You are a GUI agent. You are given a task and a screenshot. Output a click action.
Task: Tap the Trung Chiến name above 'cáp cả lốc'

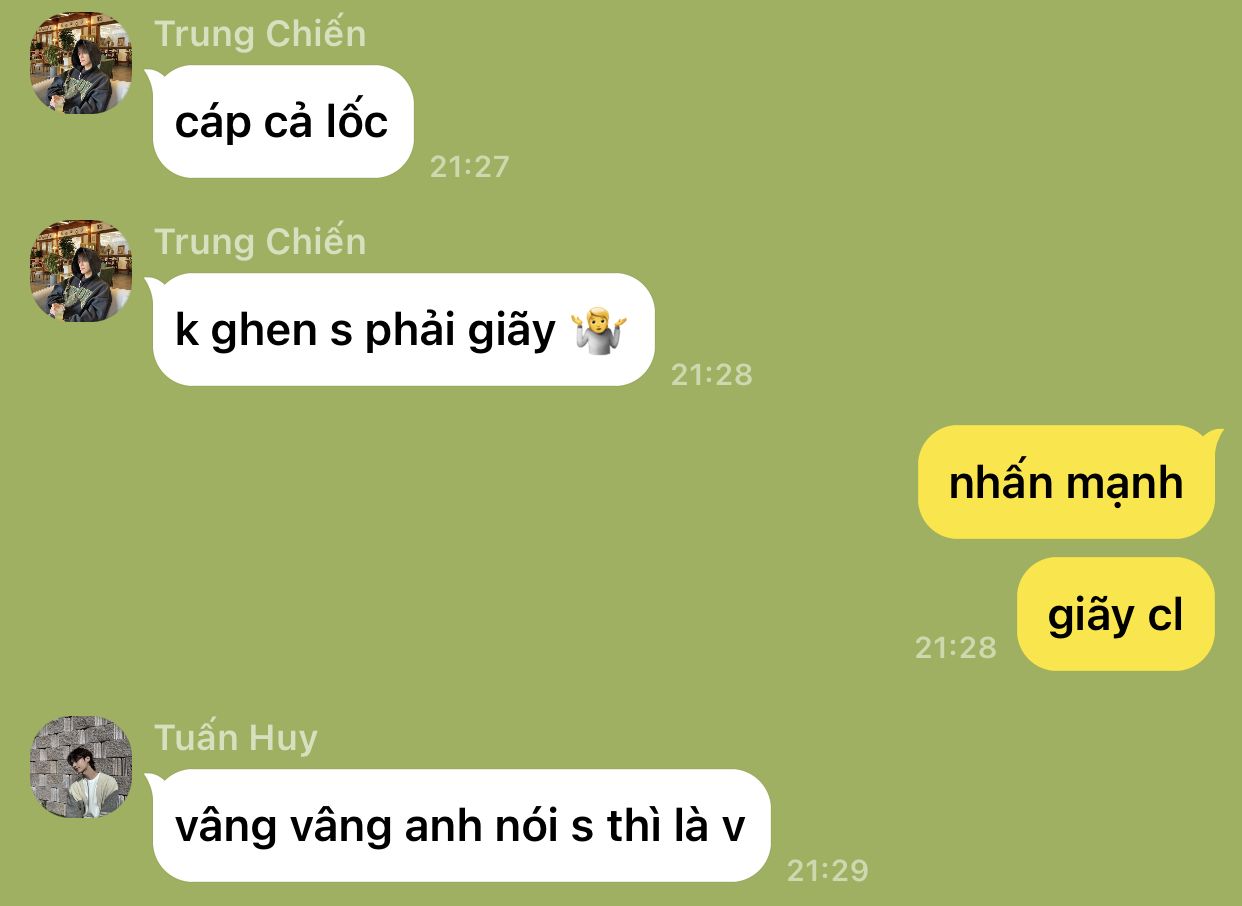[260, 34]
